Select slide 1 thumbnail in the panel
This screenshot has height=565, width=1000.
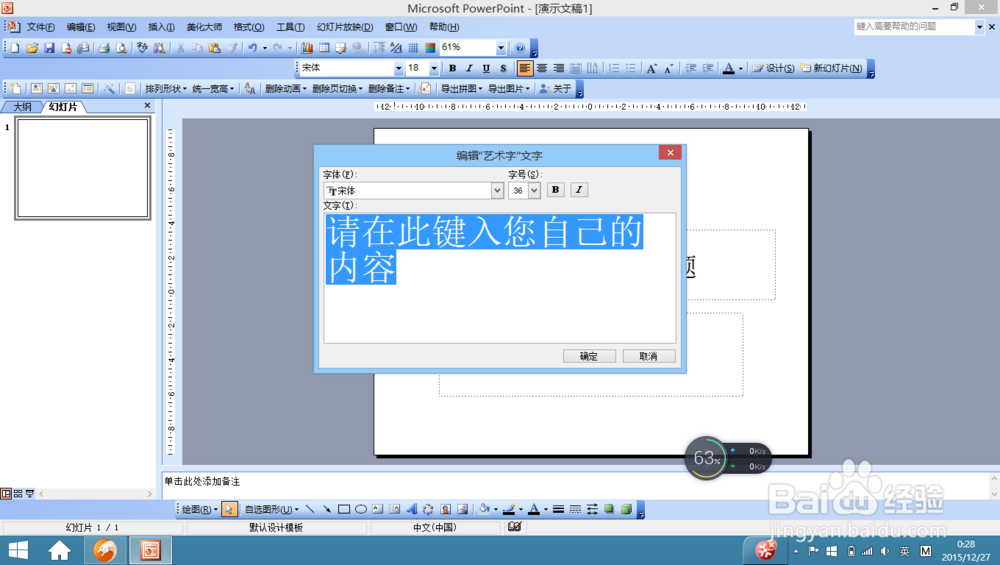pos(83,169)
